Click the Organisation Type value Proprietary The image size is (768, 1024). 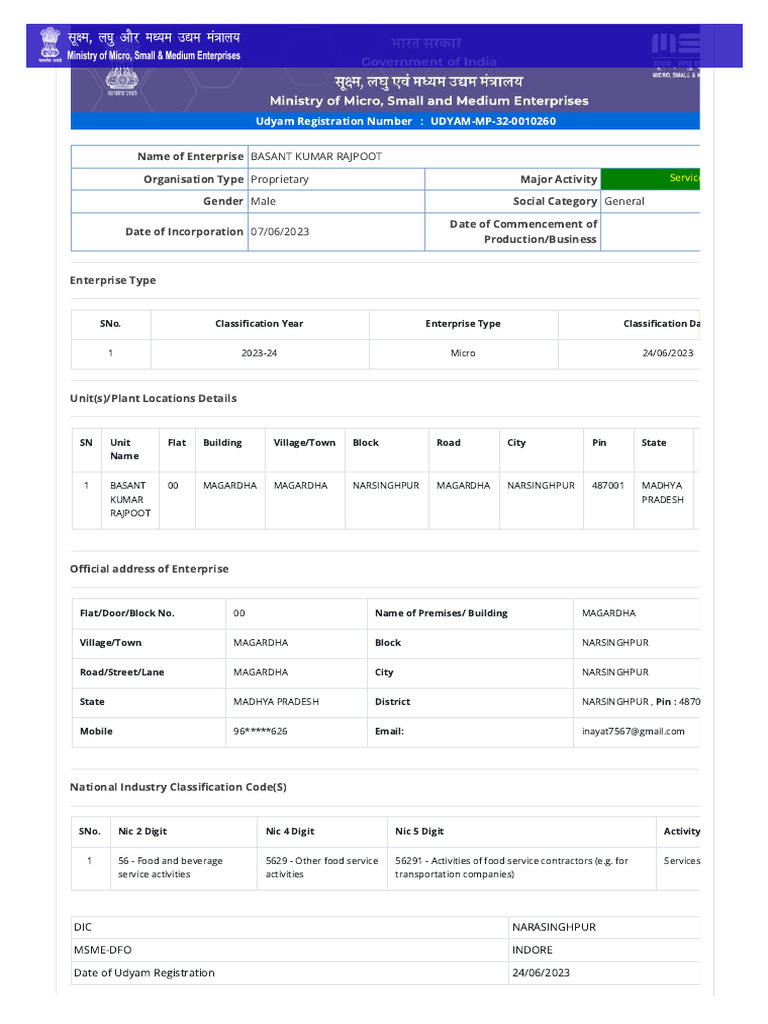280,179
